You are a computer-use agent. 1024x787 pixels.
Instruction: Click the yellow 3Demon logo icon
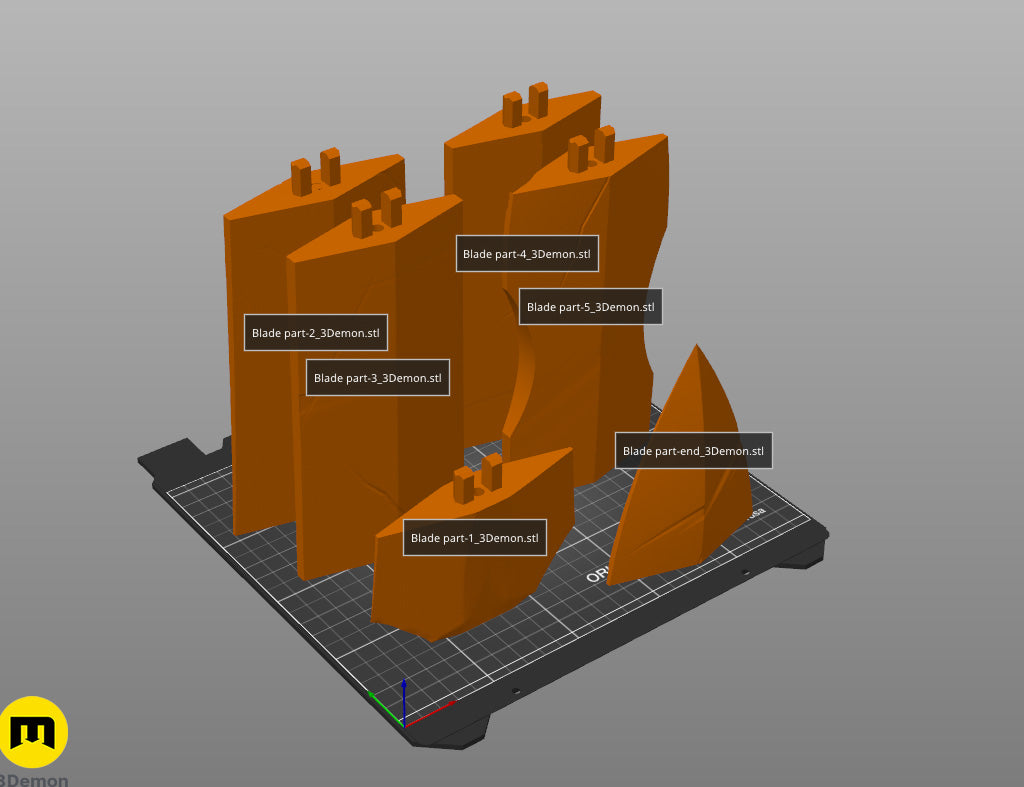33,732
